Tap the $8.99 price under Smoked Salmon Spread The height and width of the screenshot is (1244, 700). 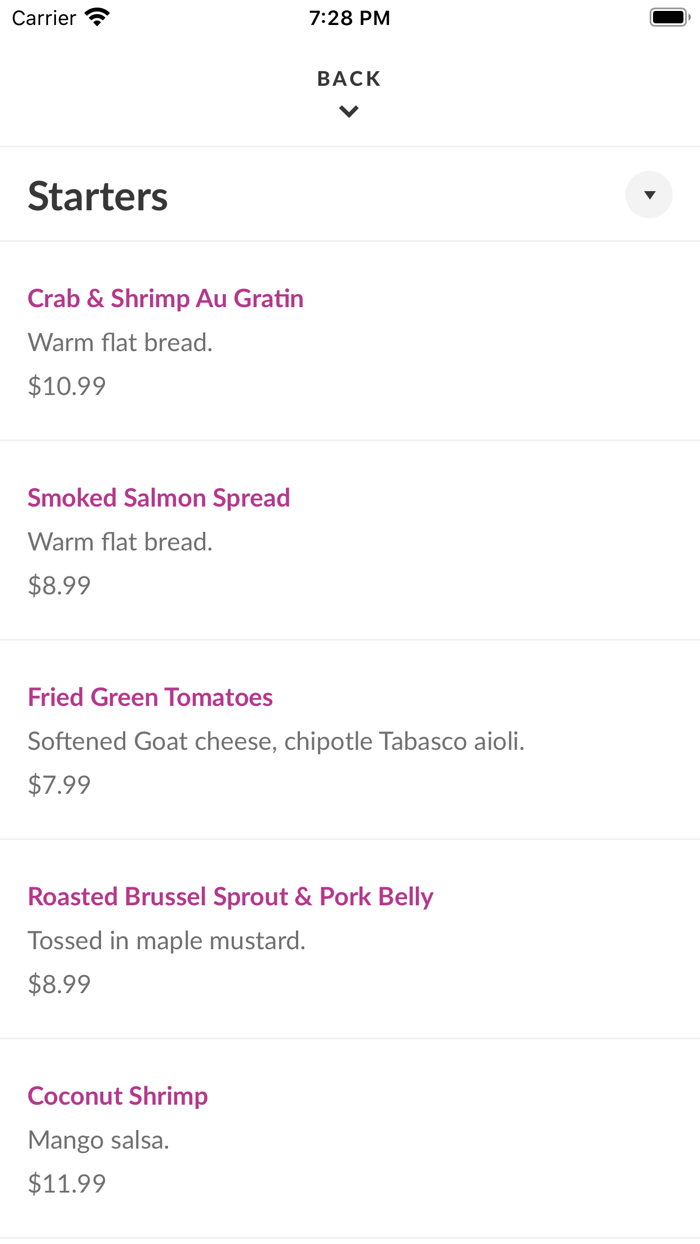pos(59,585)
